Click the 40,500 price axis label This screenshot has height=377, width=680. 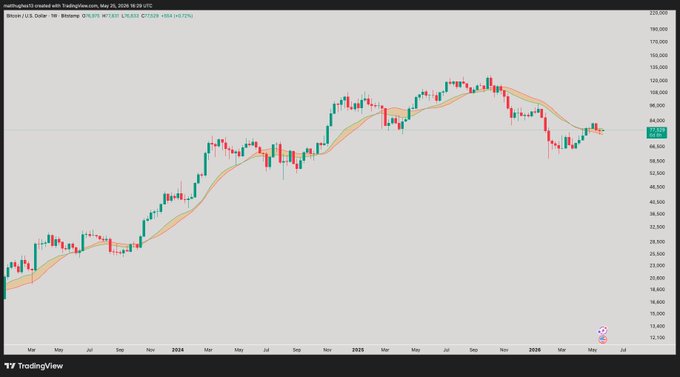658,202
